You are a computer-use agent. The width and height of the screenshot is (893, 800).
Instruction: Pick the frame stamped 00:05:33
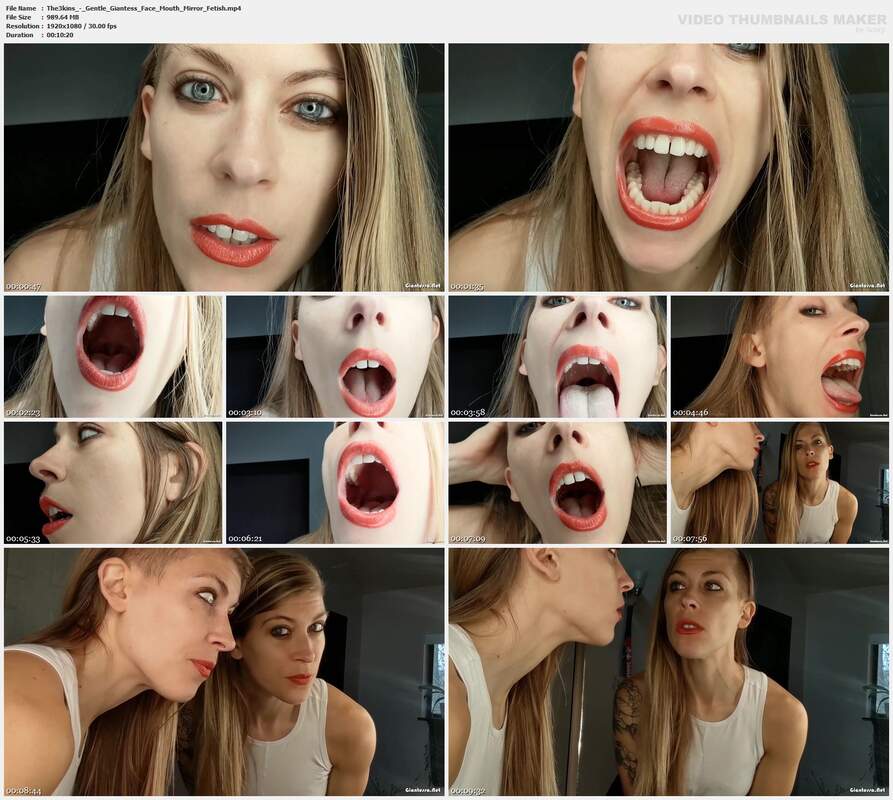coord(113,483)
